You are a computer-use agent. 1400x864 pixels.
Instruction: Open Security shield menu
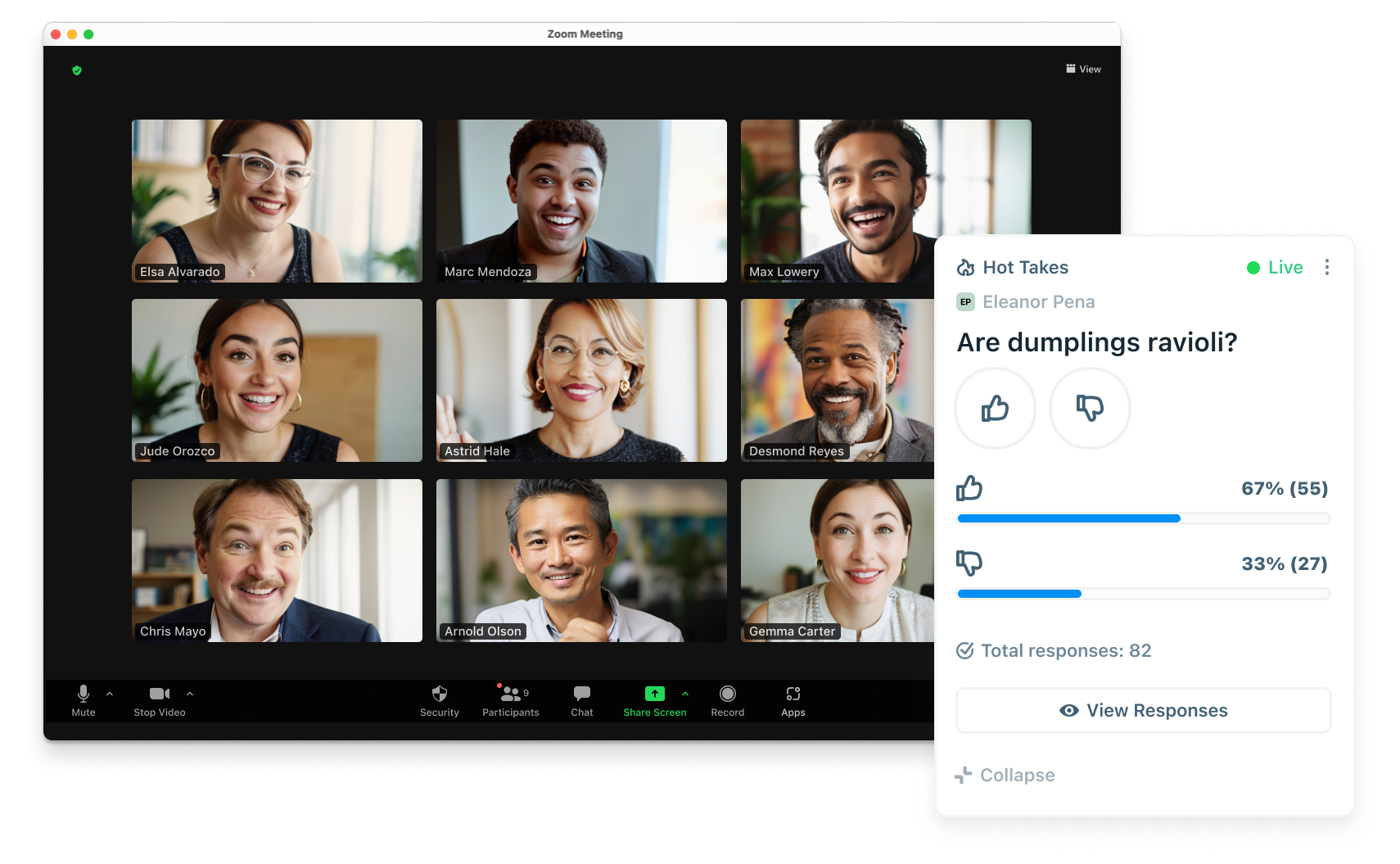tap(440, 701)
